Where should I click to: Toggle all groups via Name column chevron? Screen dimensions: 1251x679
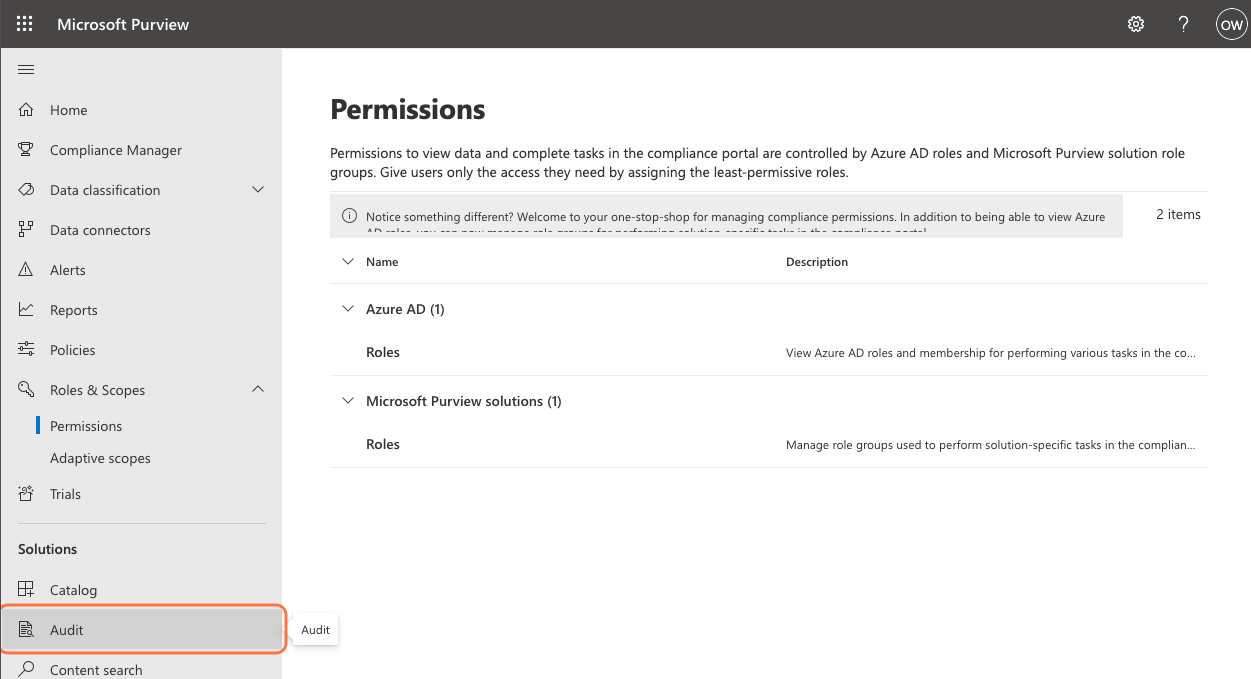coord(348,262)
